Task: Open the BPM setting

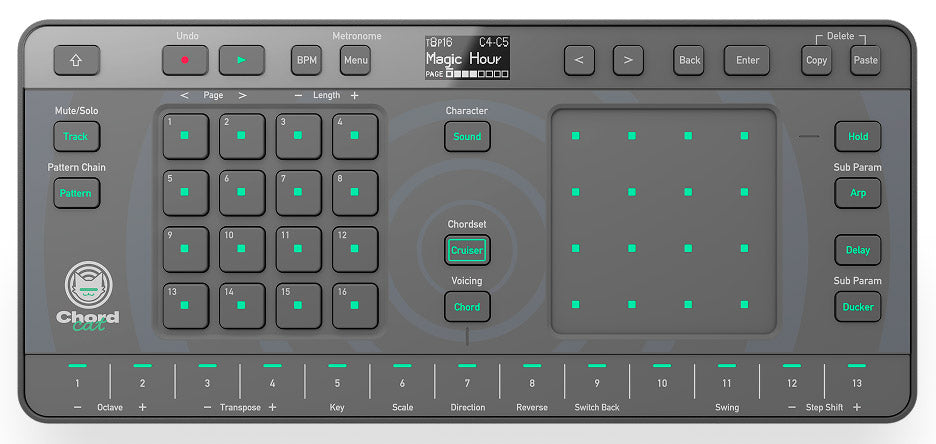Action: [x=306, y=60]
